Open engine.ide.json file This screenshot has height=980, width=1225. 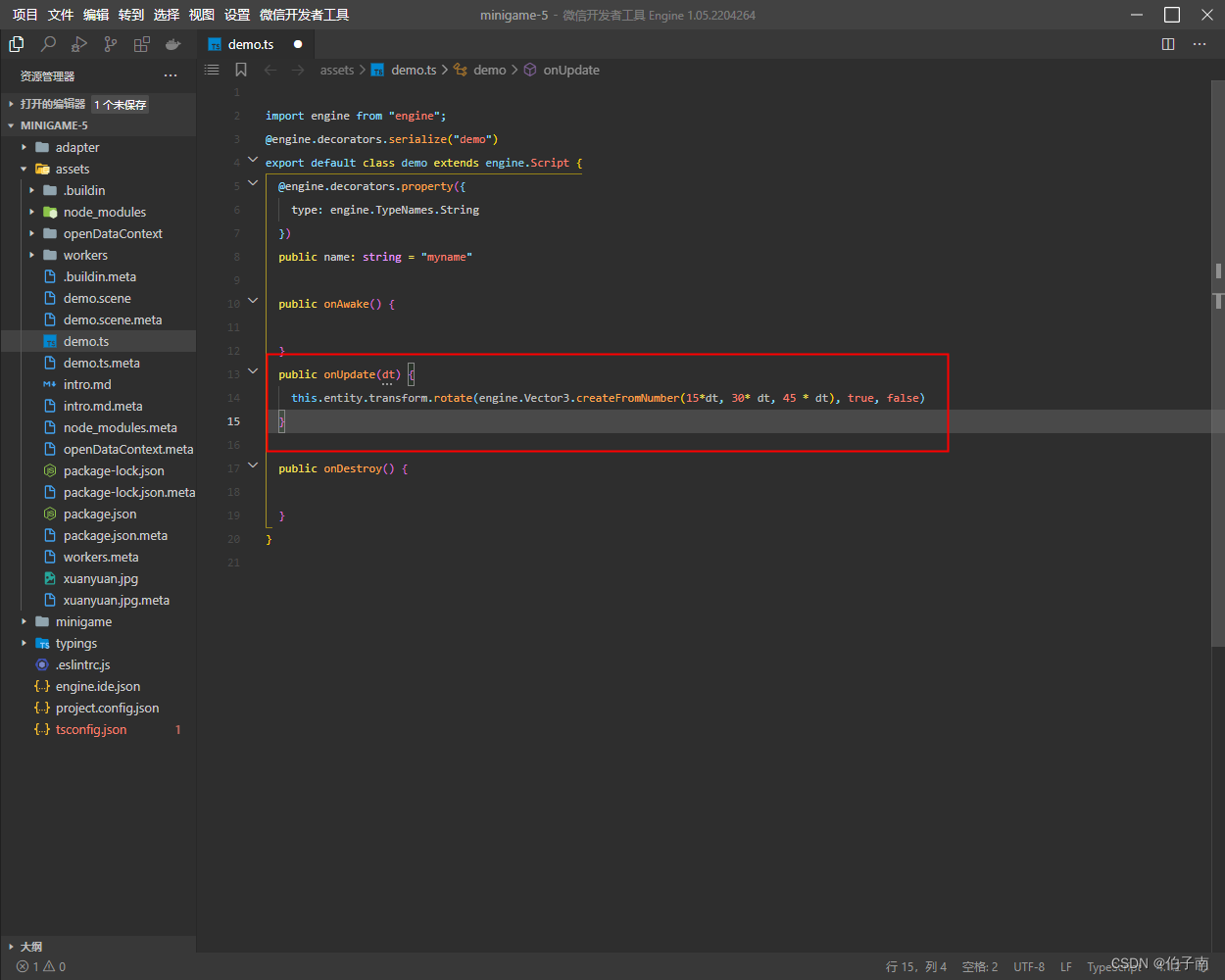[98, 686]
